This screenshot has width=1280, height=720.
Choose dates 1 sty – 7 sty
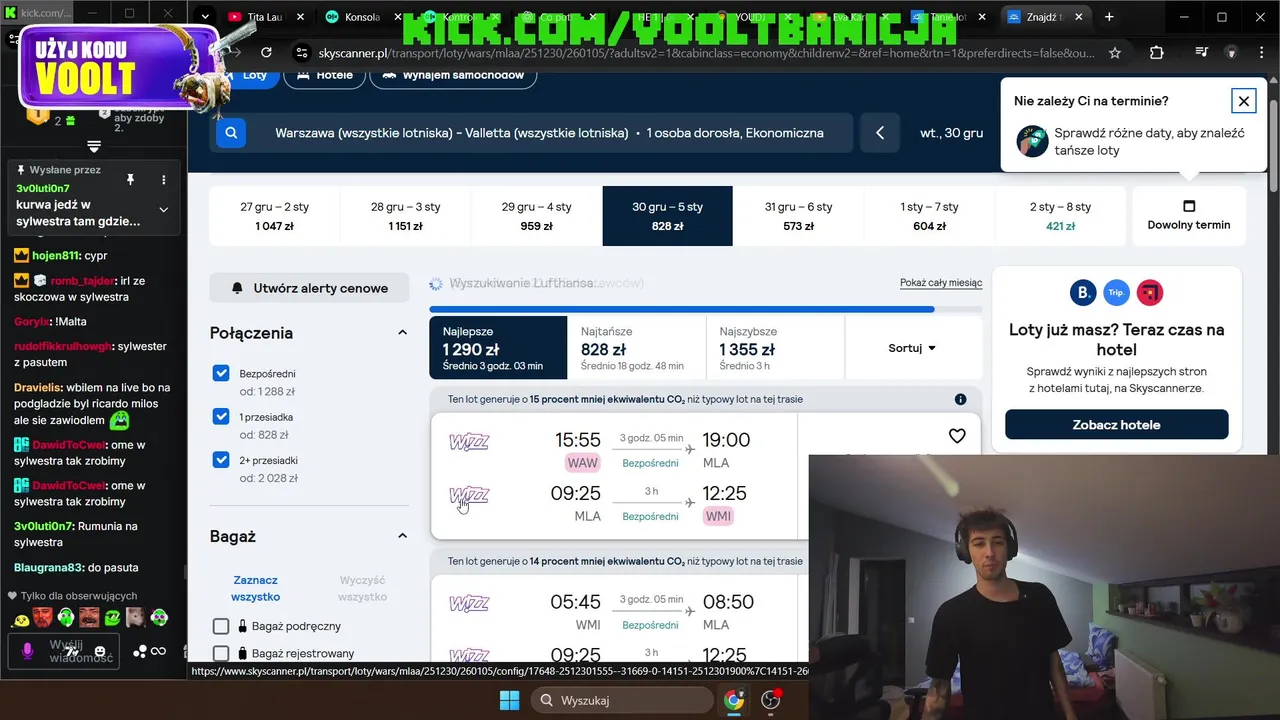929,216
